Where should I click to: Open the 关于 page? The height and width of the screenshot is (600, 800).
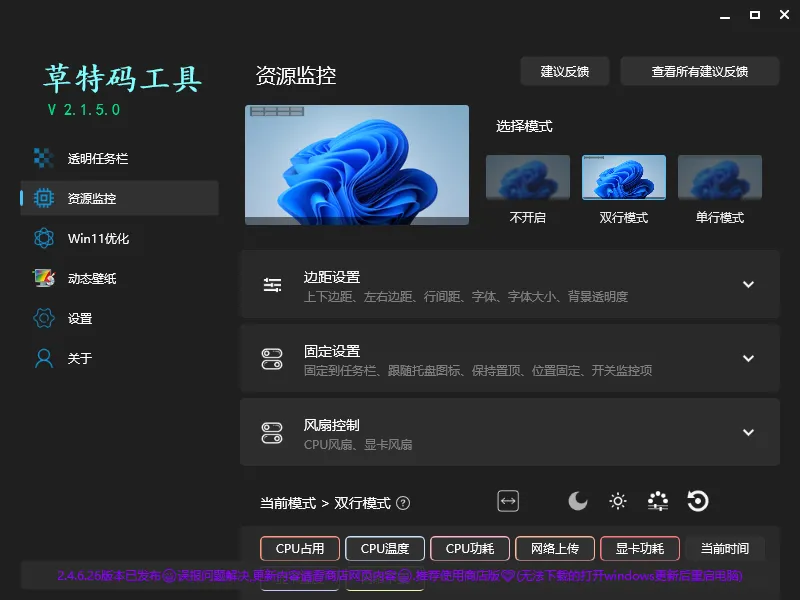coord(119,358)
